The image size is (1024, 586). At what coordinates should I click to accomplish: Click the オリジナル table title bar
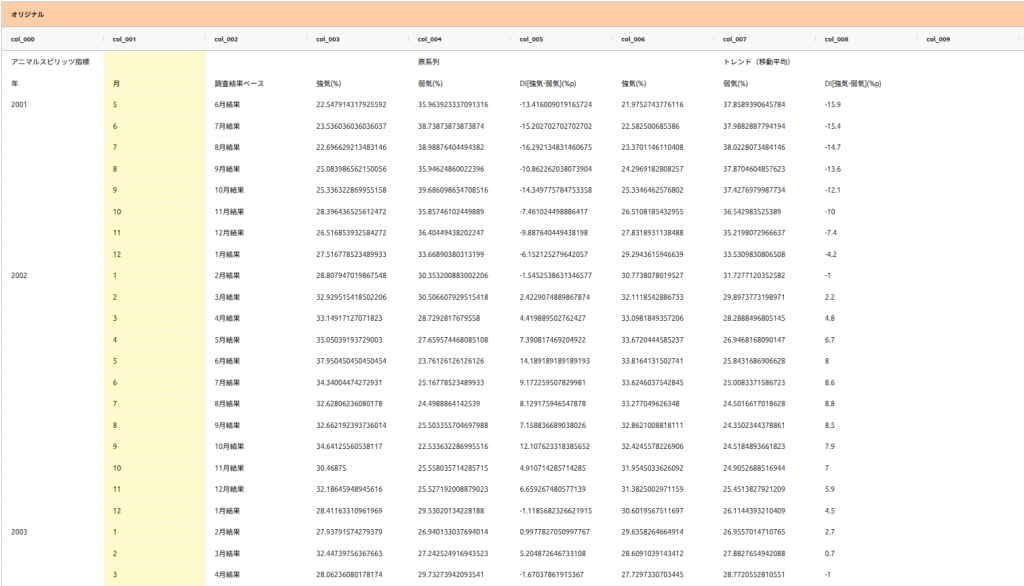[511, 15]
